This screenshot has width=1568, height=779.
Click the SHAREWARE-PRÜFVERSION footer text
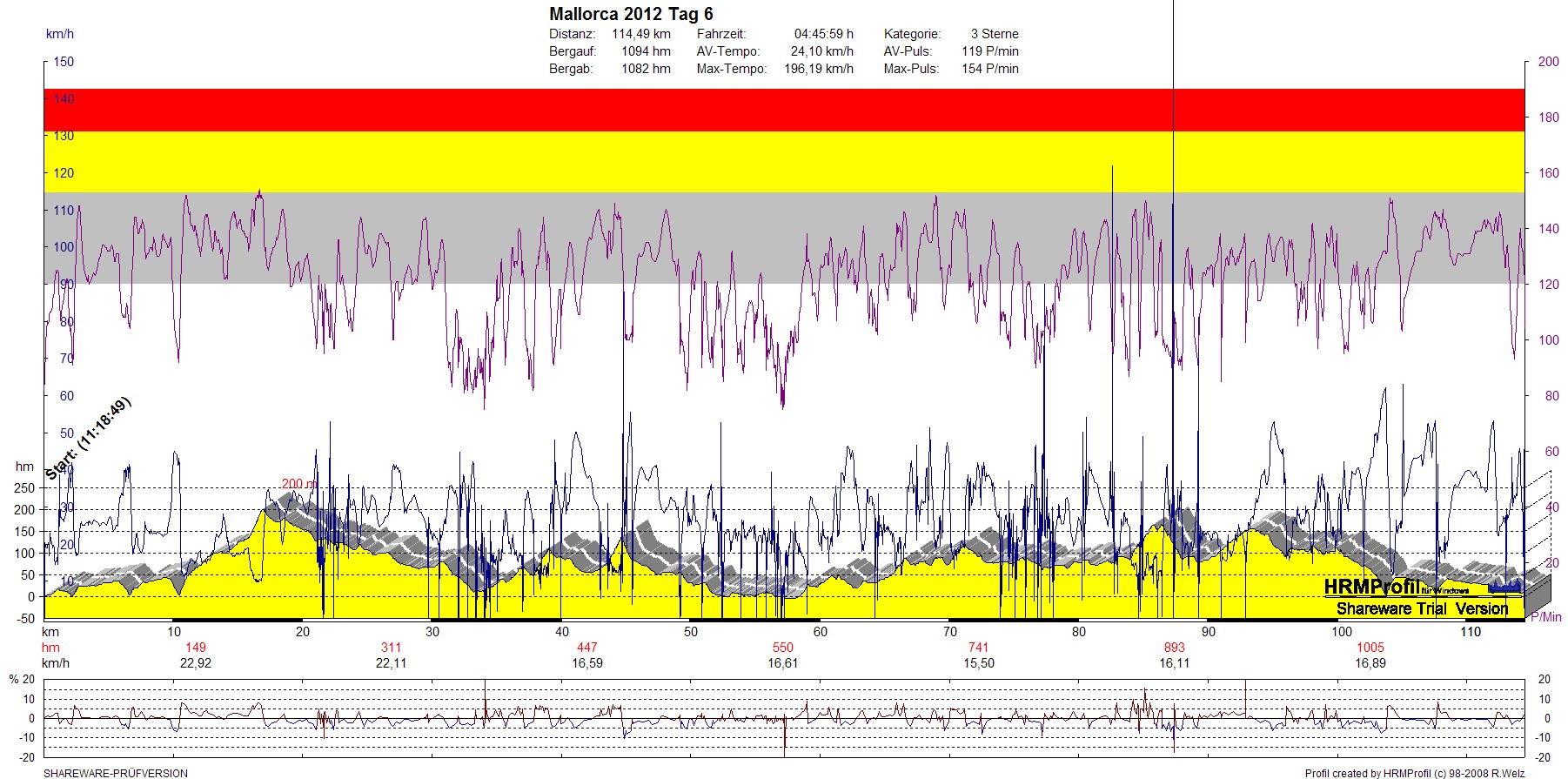(x=116, y=773)
